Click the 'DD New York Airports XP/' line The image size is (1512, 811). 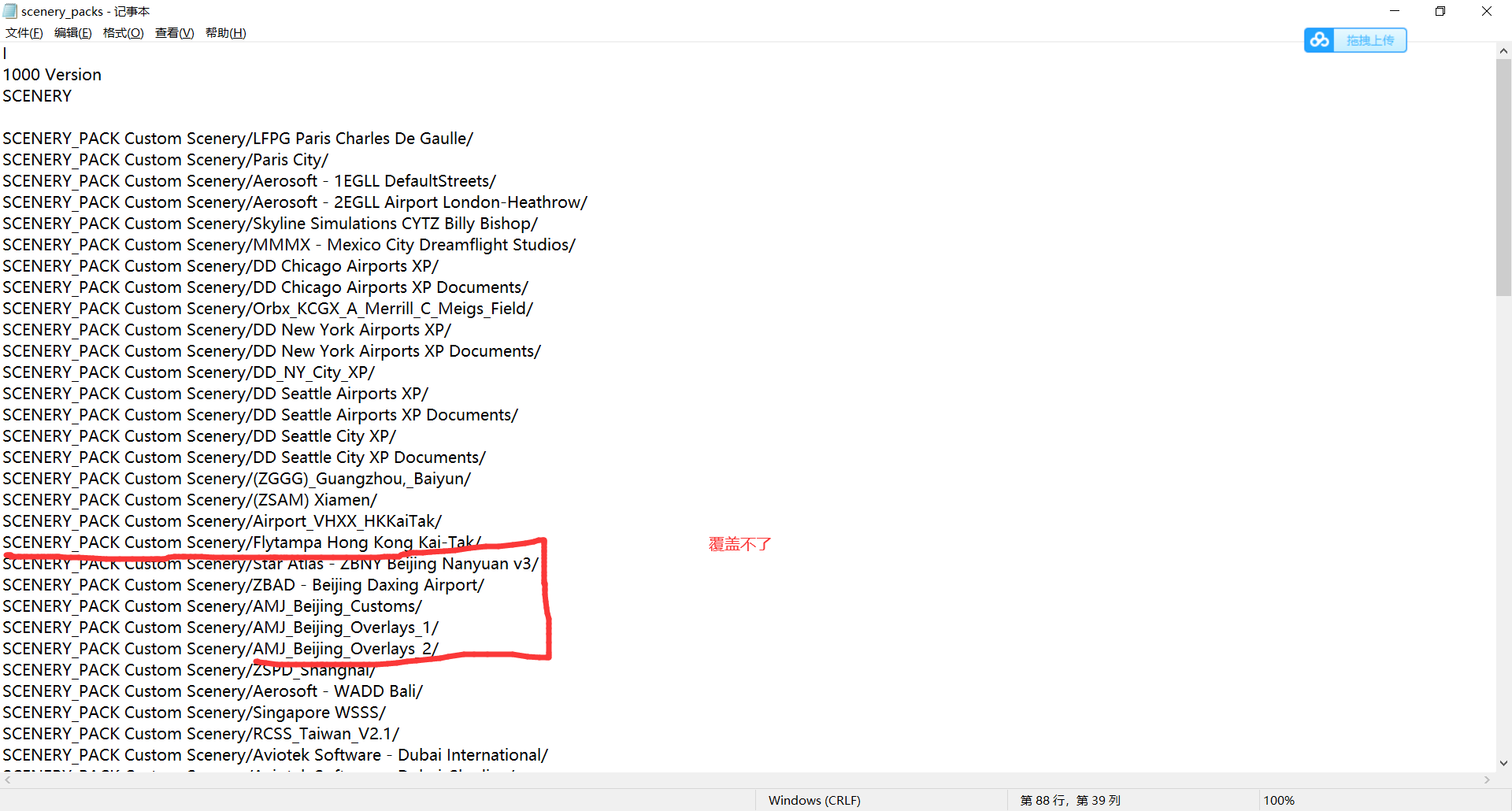coord(227,330)
